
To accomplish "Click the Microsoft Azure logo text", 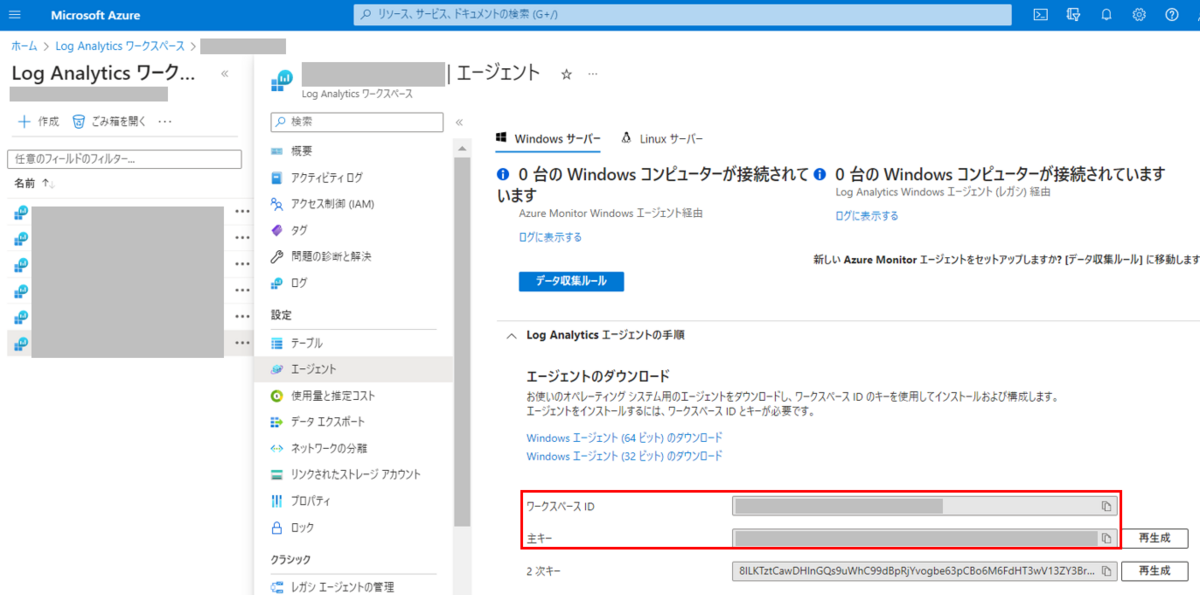I will point(96,15).
